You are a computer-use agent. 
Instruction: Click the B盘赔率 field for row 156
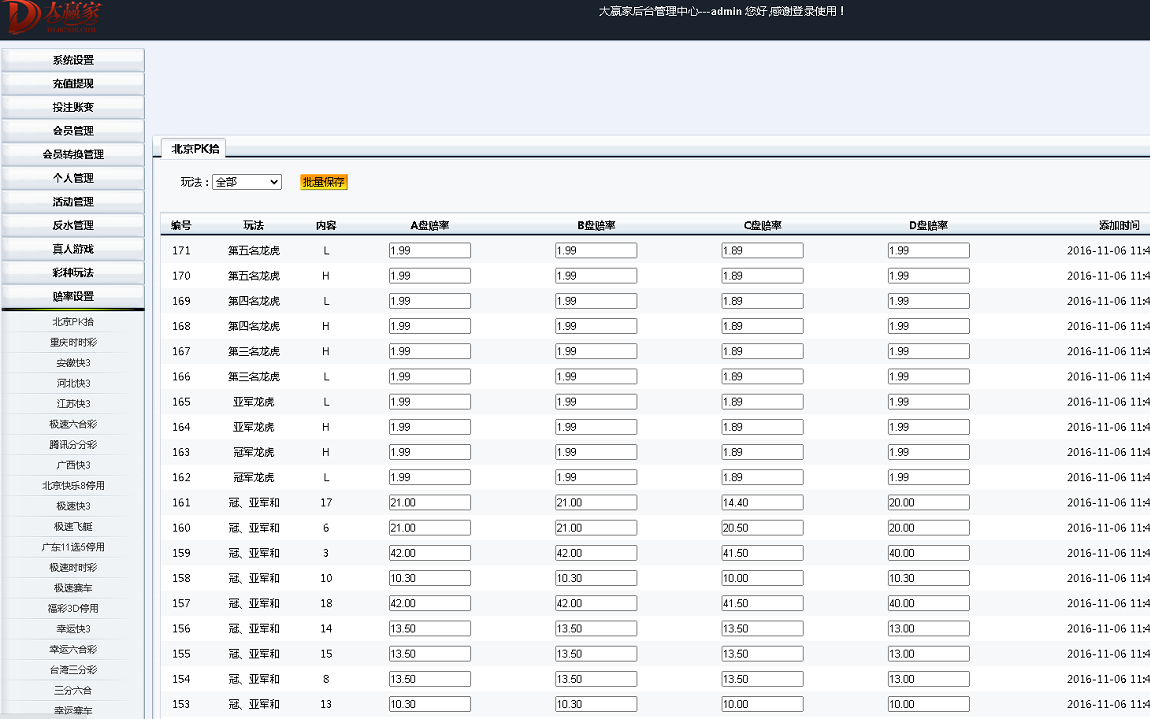click(x=595, y=628)
